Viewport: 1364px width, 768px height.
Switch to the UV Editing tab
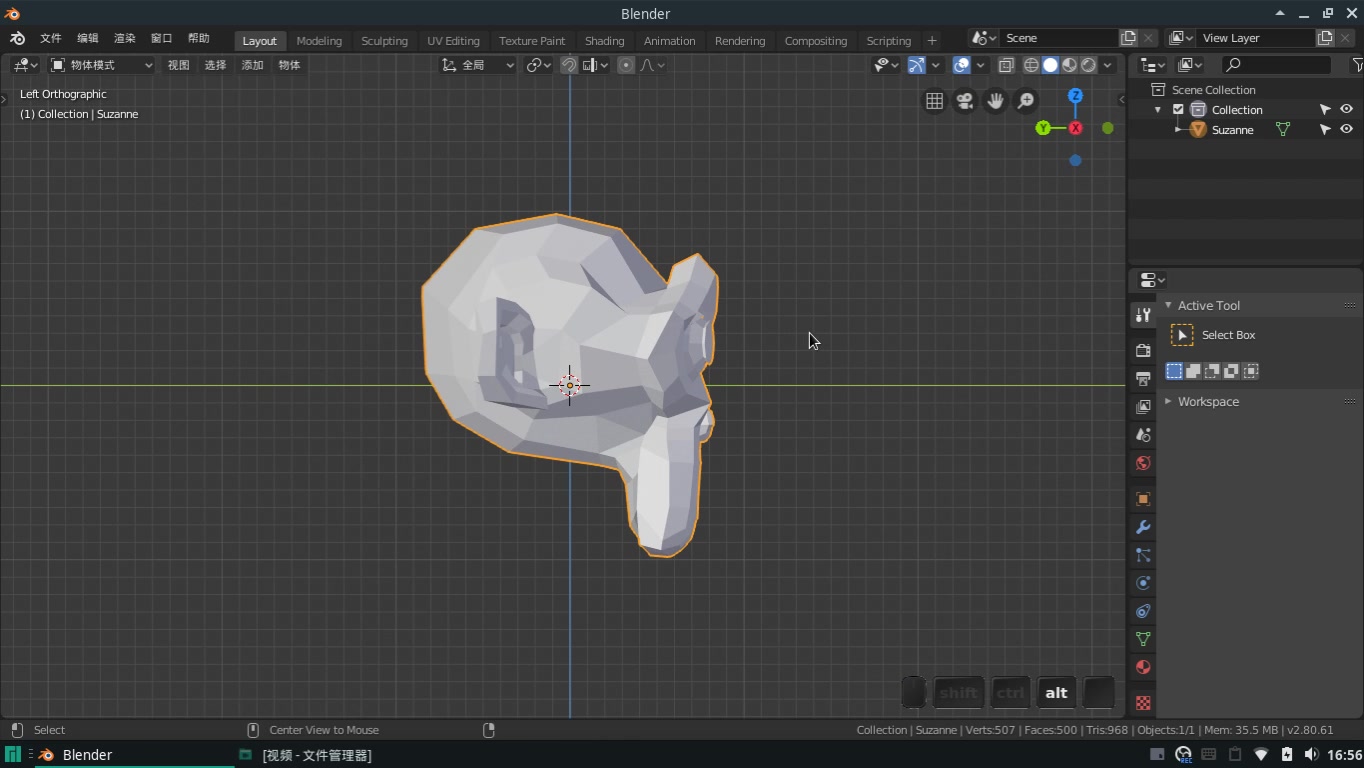tap(453, 41)
